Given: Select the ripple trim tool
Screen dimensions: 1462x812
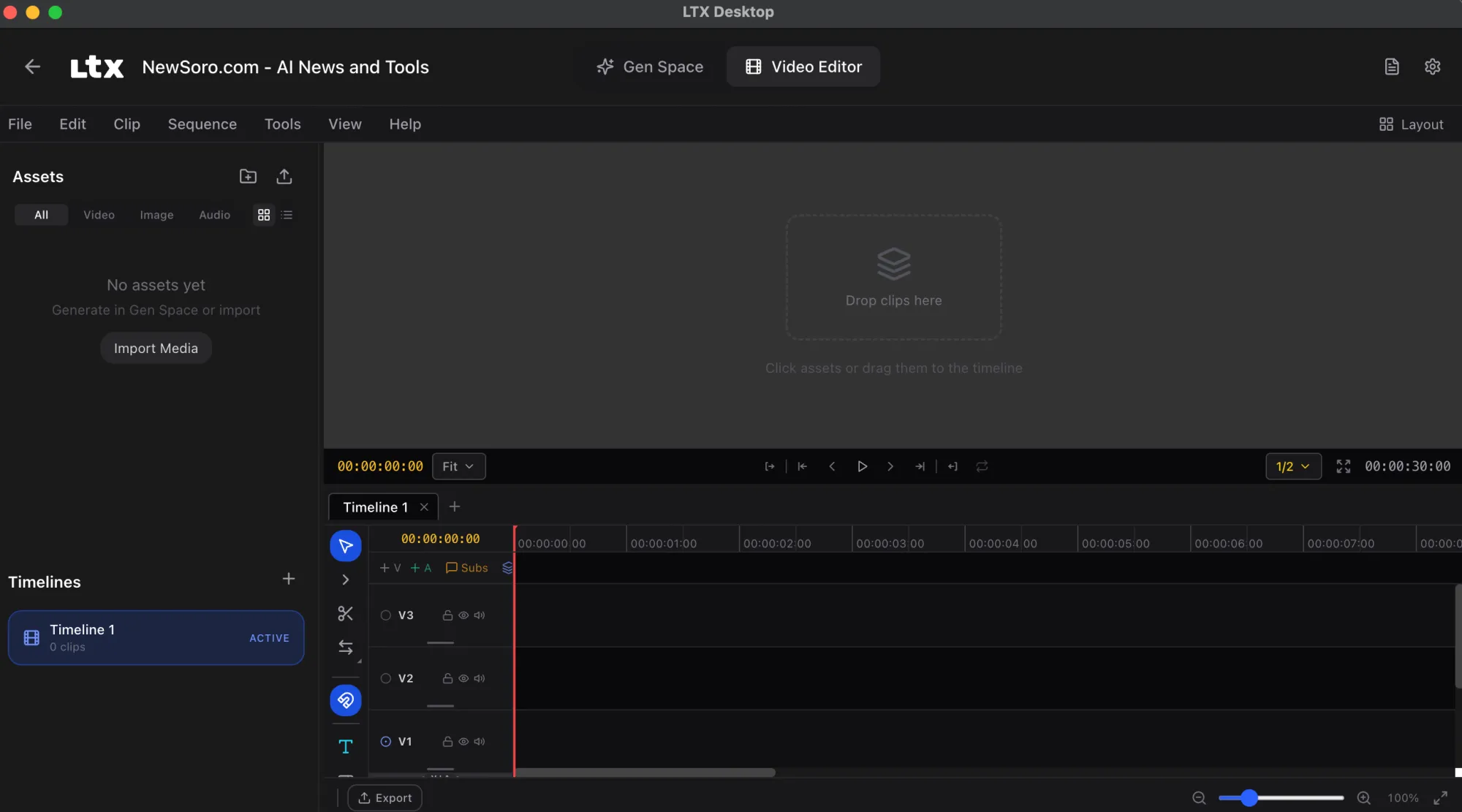Looking at the screenshot, I should tap(345, 648).
